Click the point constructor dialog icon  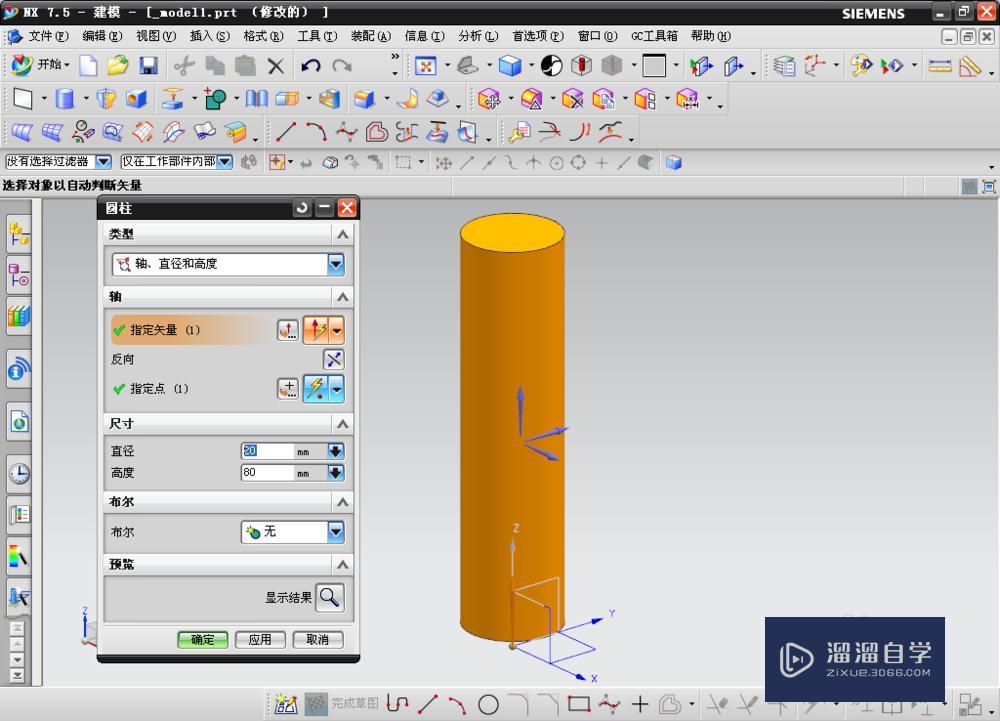[288, 388]
